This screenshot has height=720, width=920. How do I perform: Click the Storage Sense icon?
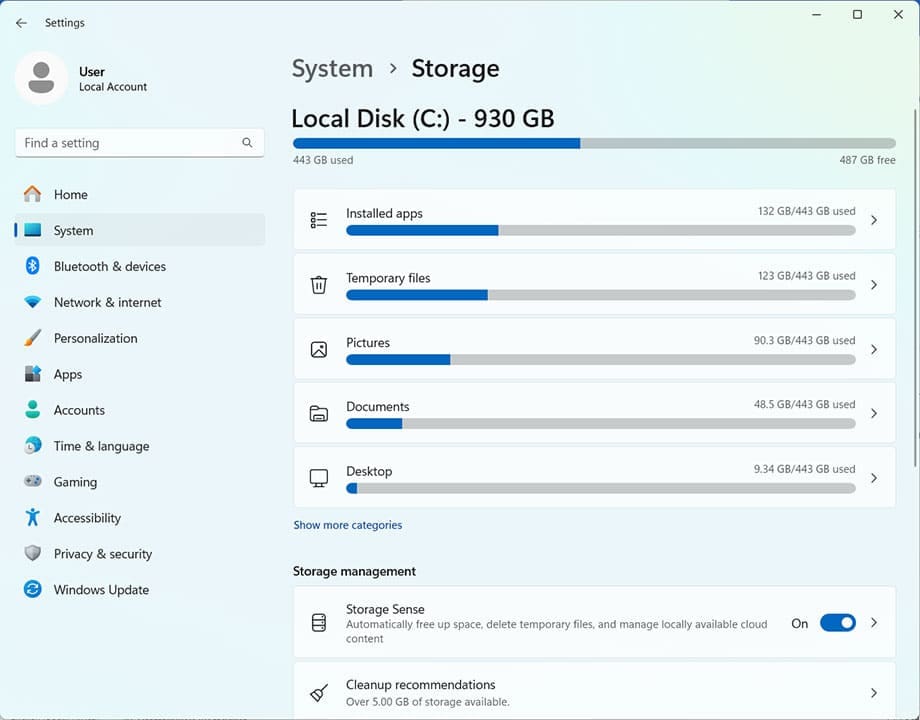[x=318, y=623]
